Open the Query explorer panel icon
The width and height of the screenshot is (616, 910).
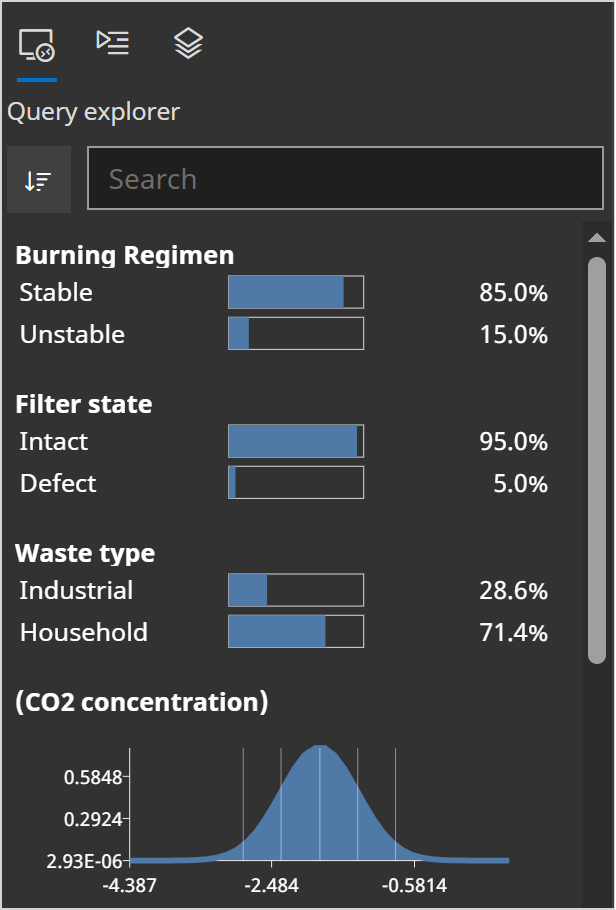pos(37,45)
